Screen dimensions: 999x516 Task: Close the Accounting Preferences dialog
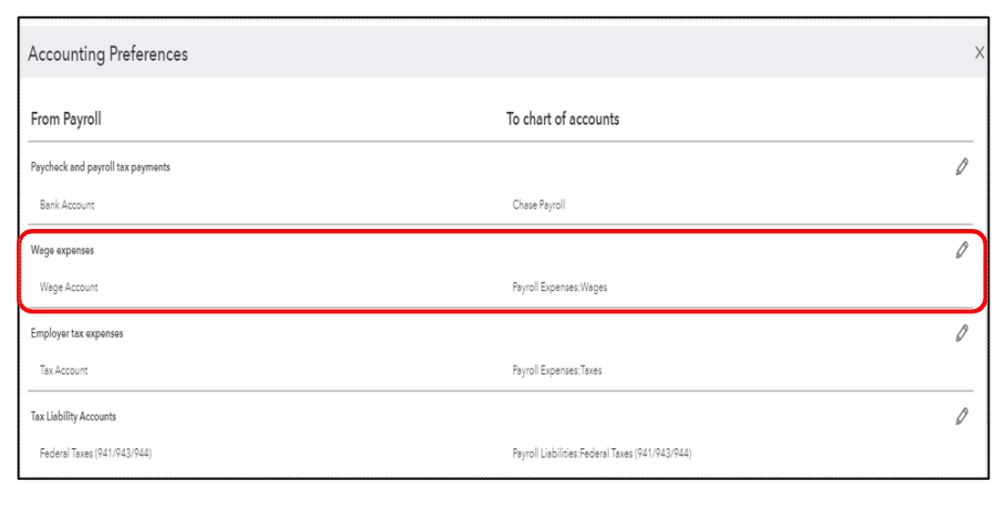[979, 53]
